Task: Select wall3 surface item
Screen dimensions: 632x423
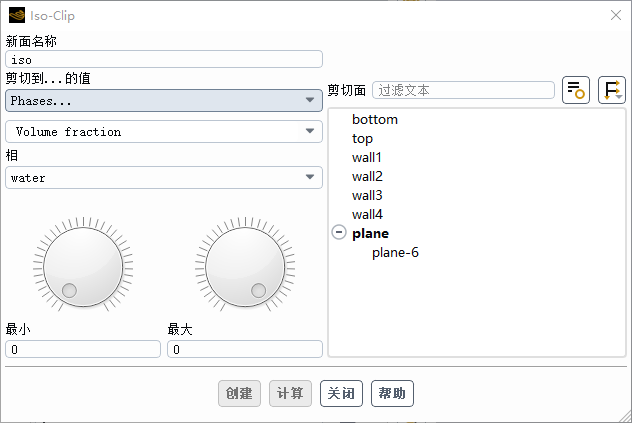Action: tap(367, 195)
